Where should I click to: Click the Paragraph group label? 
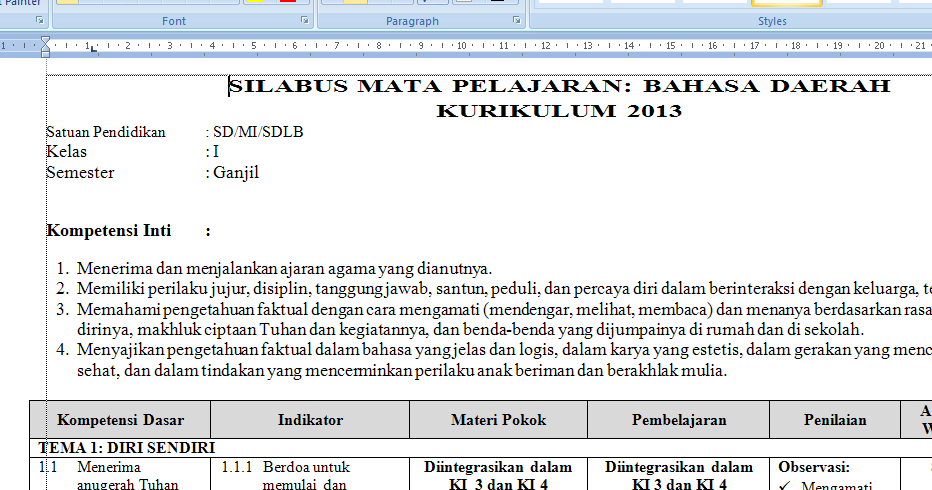pyautogui.click(x=412, y=21)
